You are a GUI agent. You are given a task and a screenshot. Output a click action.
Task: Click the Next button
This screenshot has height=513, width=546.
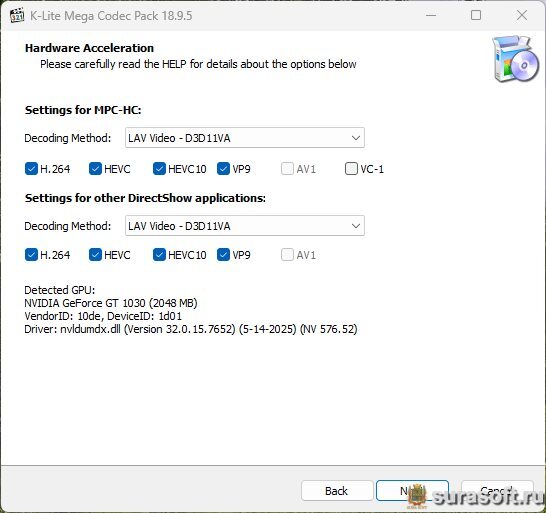coord(412,491)
